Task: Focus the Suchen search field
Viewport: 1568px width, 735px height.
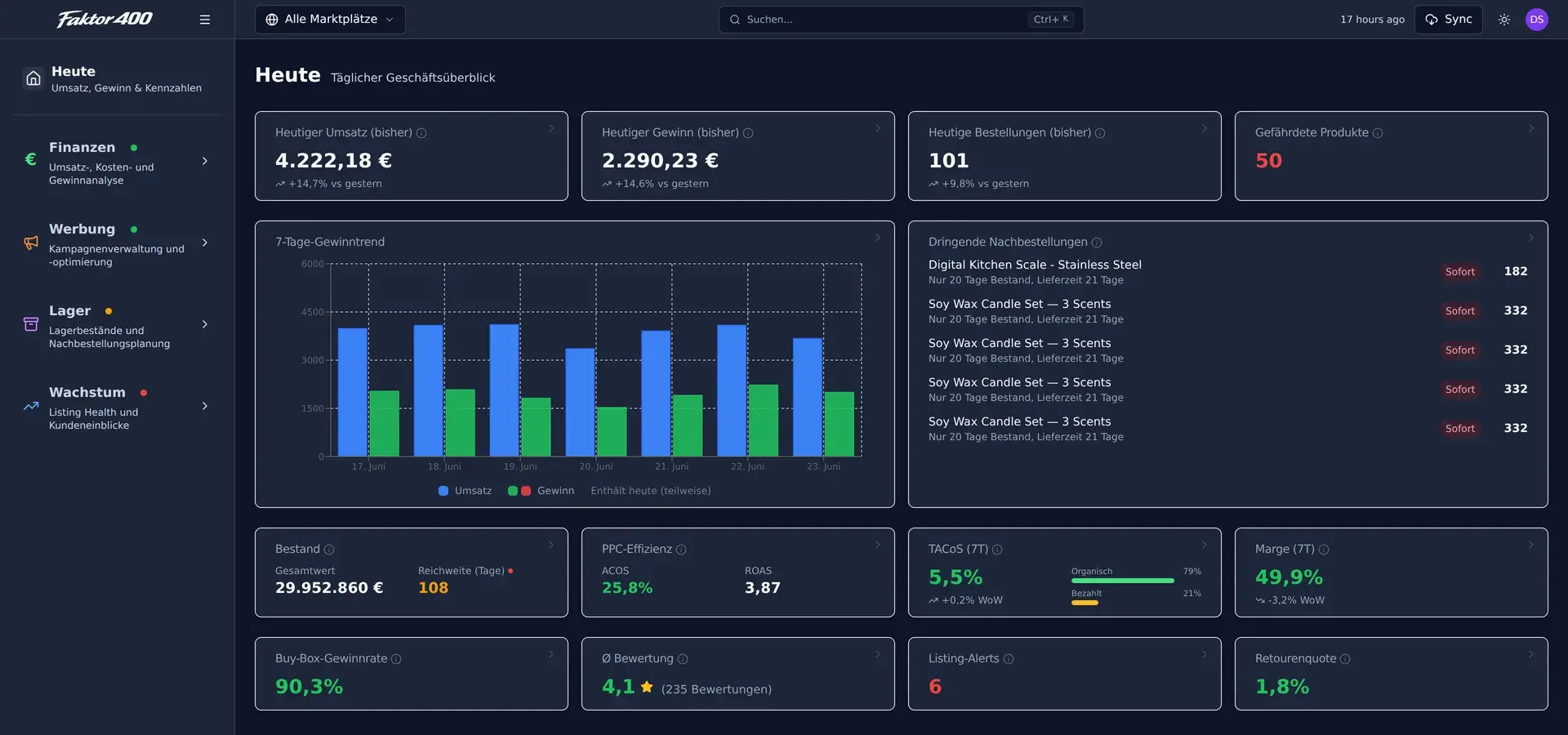Action: coord(901,20)
